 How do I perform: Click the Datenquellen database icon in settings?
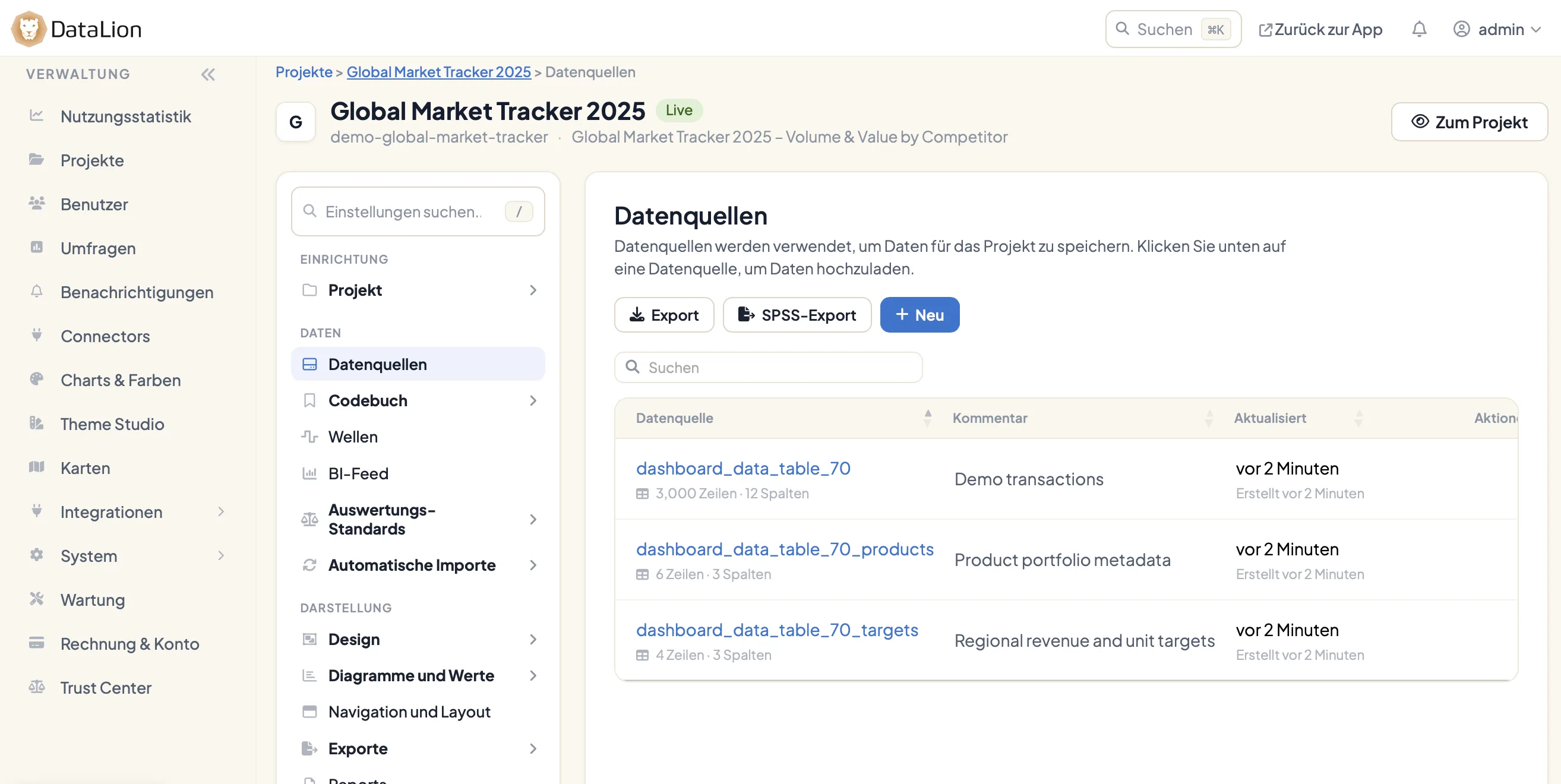coord(309,364)
